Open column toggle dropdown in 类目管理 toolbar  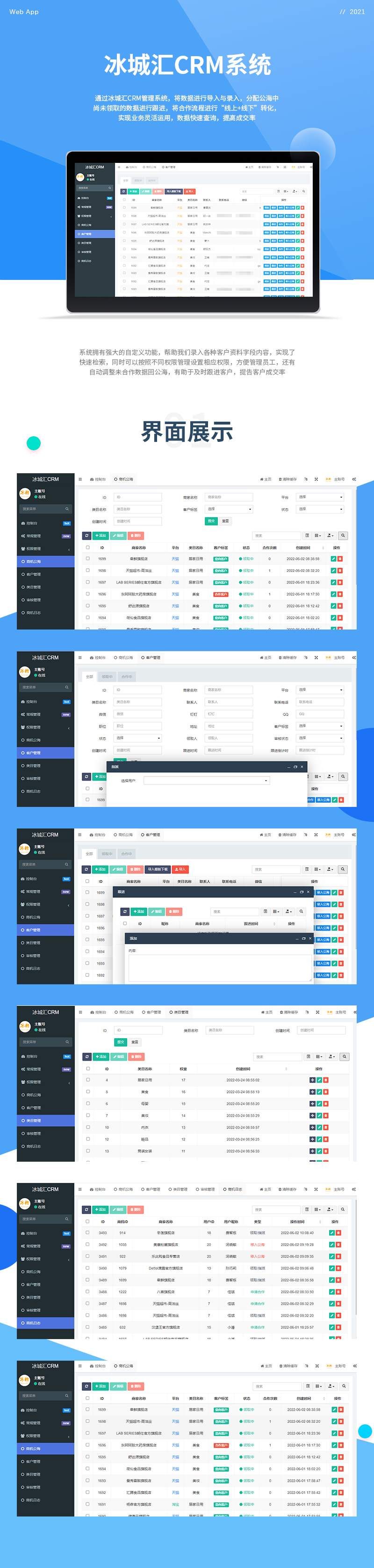click(320, 1057)
